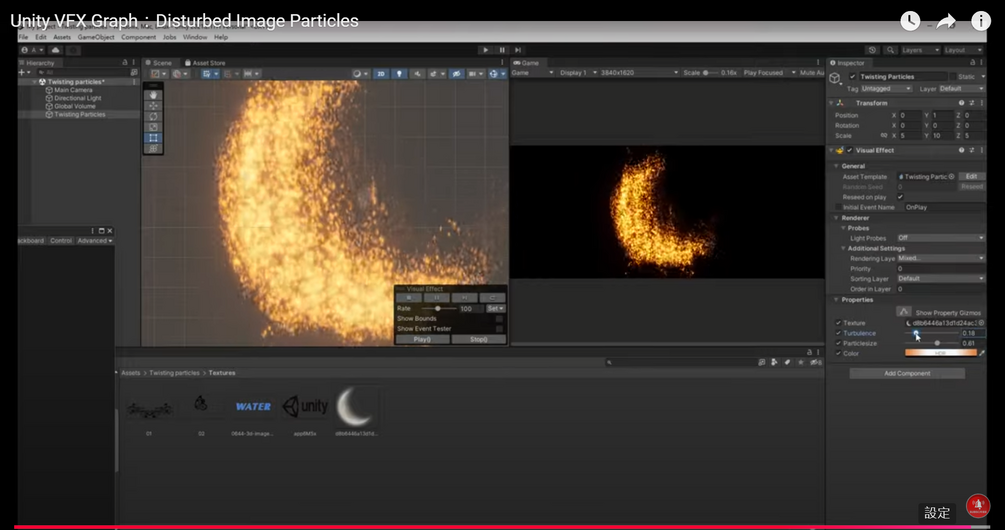Click the Hierarchy add (+) button
Screen dimensions: 1005x530
[x=23, y=72]
